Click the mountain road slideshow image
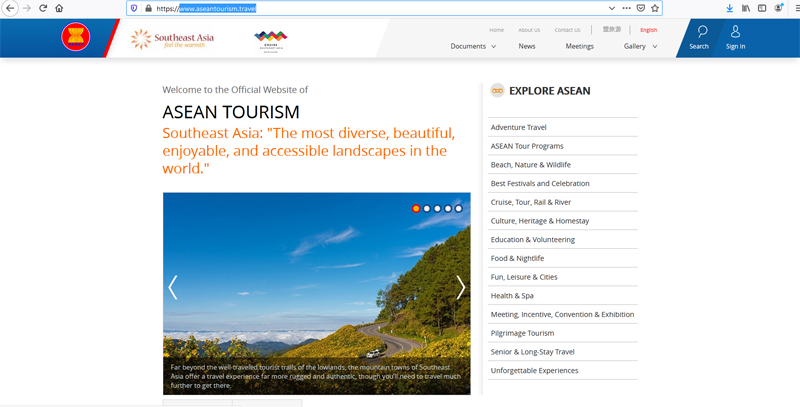This screenshot has height=407, width=800. [x=317, y=293]
